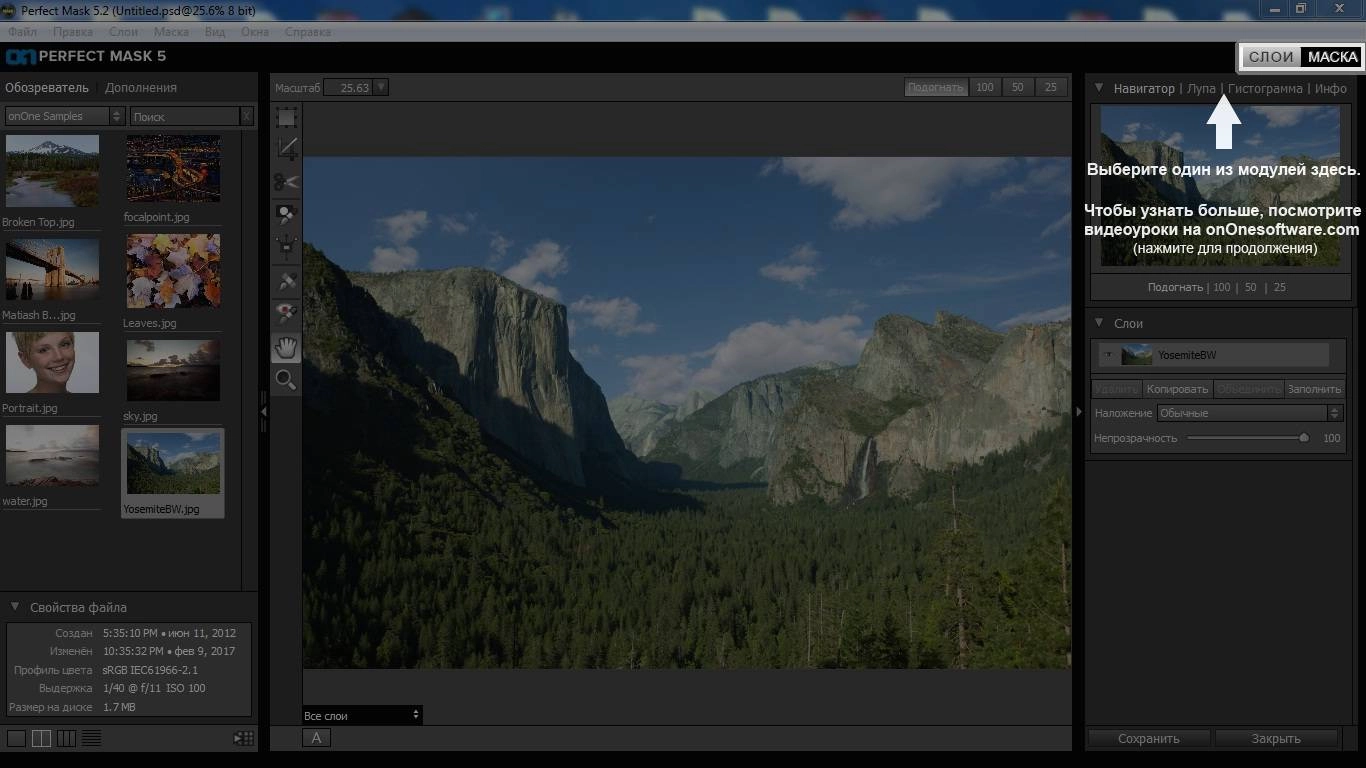Clear the search field with X

(x=247, y=116)
